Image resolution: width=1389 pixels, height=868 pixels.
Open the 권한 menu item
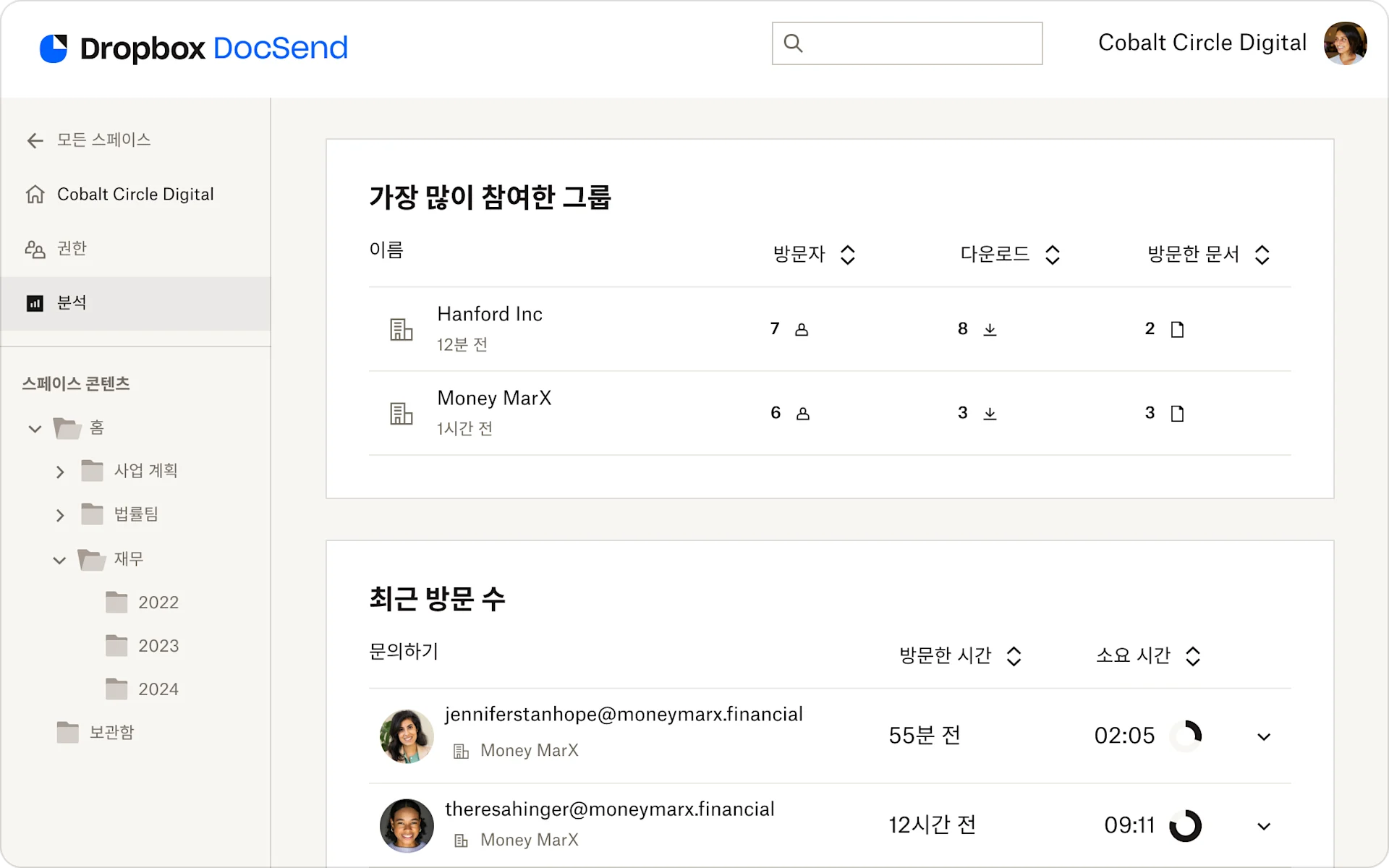coord(72,248)
